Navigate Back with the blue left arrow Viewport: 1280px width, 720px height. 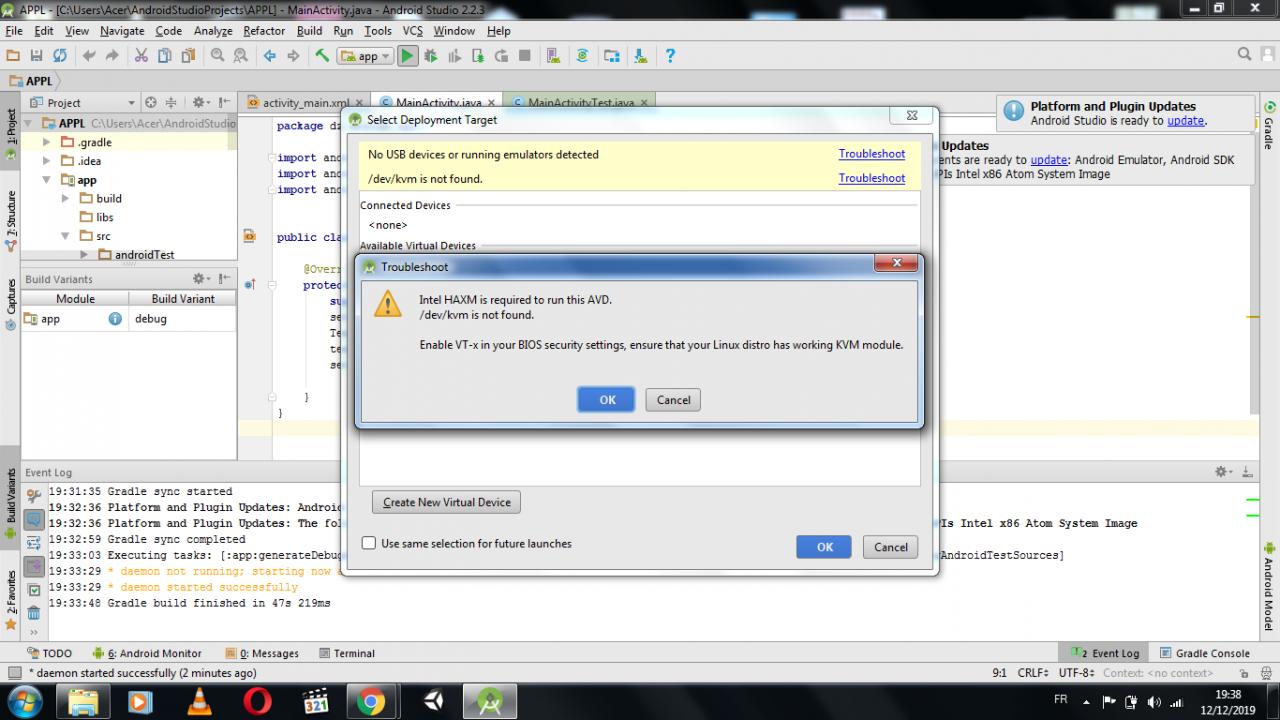pyautogui.click(x=270, y=56)
